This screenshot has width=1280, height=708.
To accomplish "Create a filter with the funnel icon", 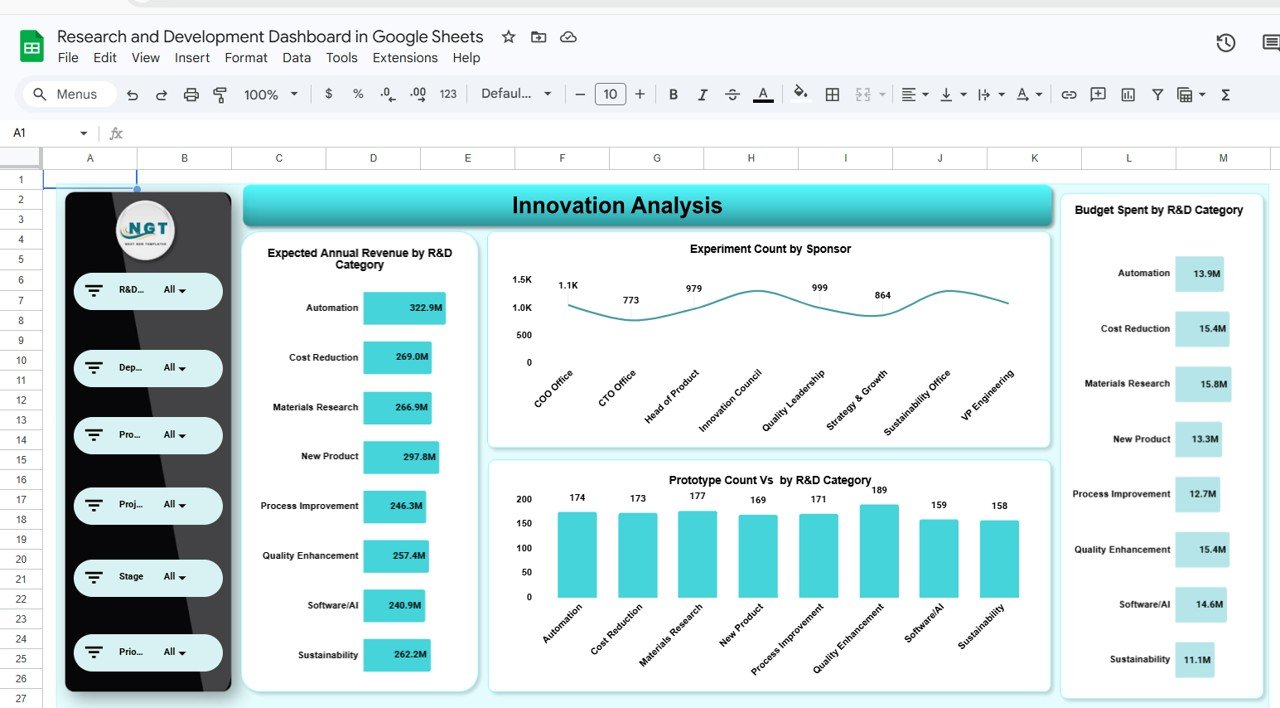I will (x=1157, y=94).
